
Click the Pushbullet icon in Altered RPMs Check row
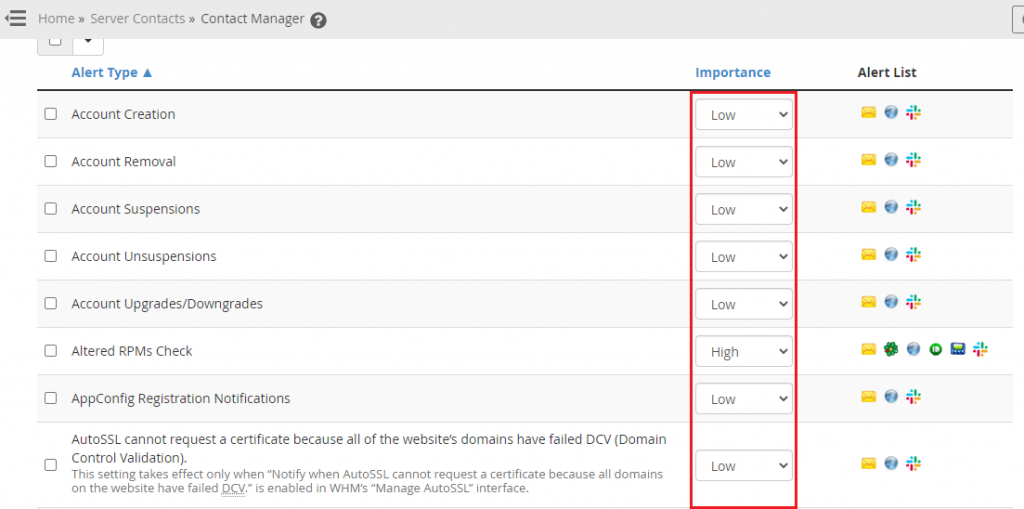click(935, 350)
